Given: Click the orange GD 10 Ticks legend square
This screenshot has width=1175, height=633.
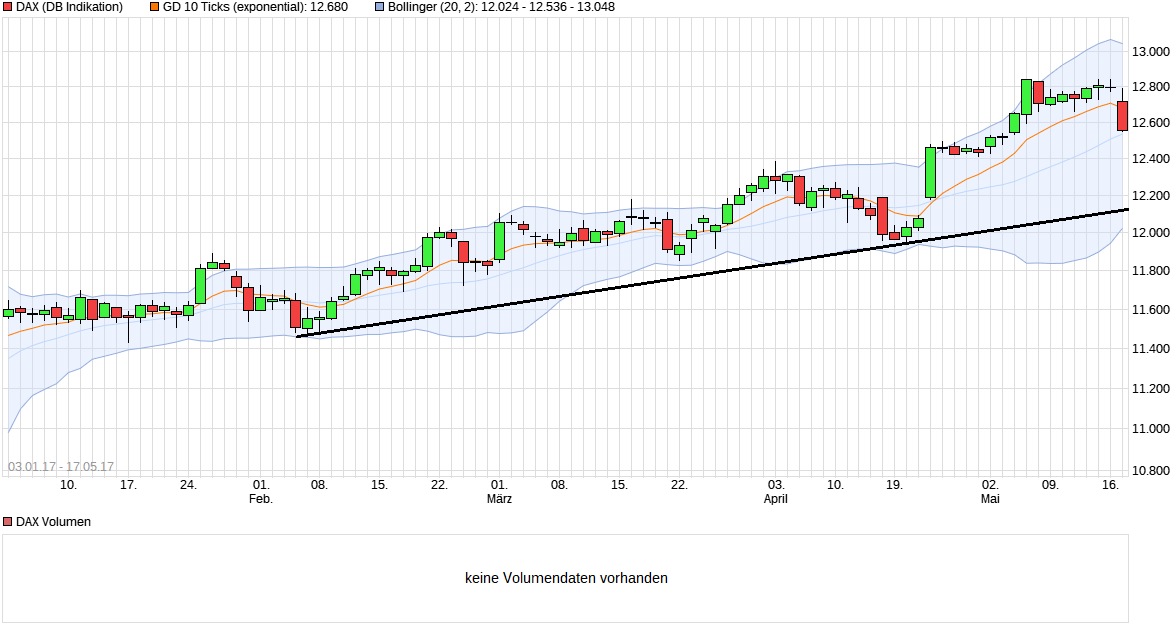Looking at the screenshot, I should click(x=152, y=7).
